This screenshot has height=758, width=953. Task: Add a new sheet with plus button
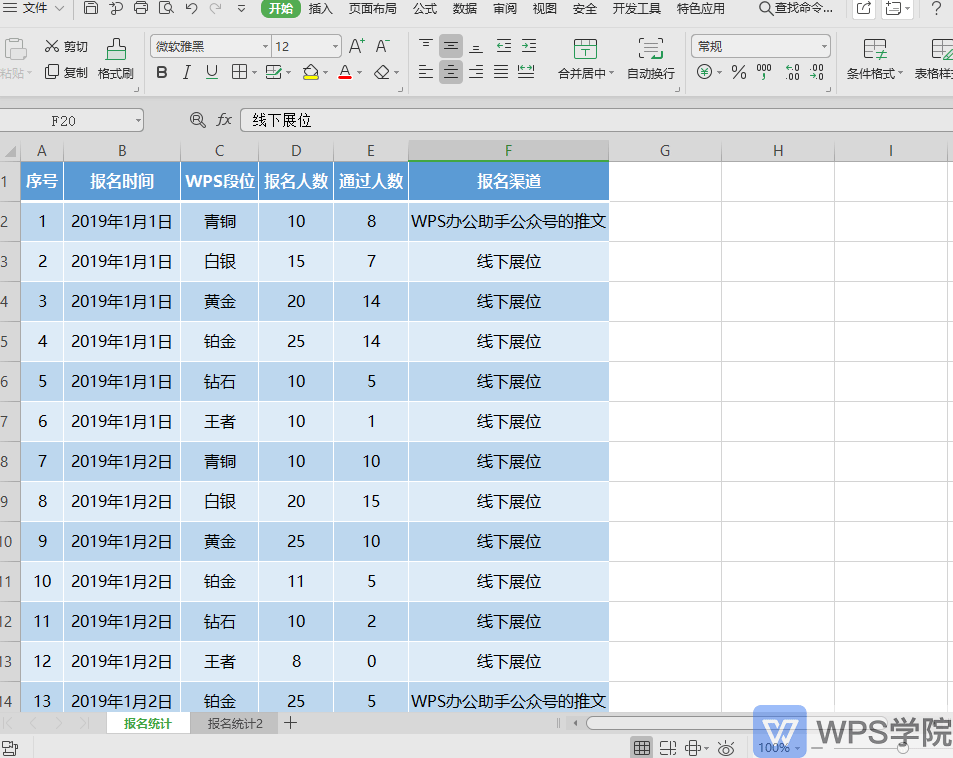click(x=291, y=723)
